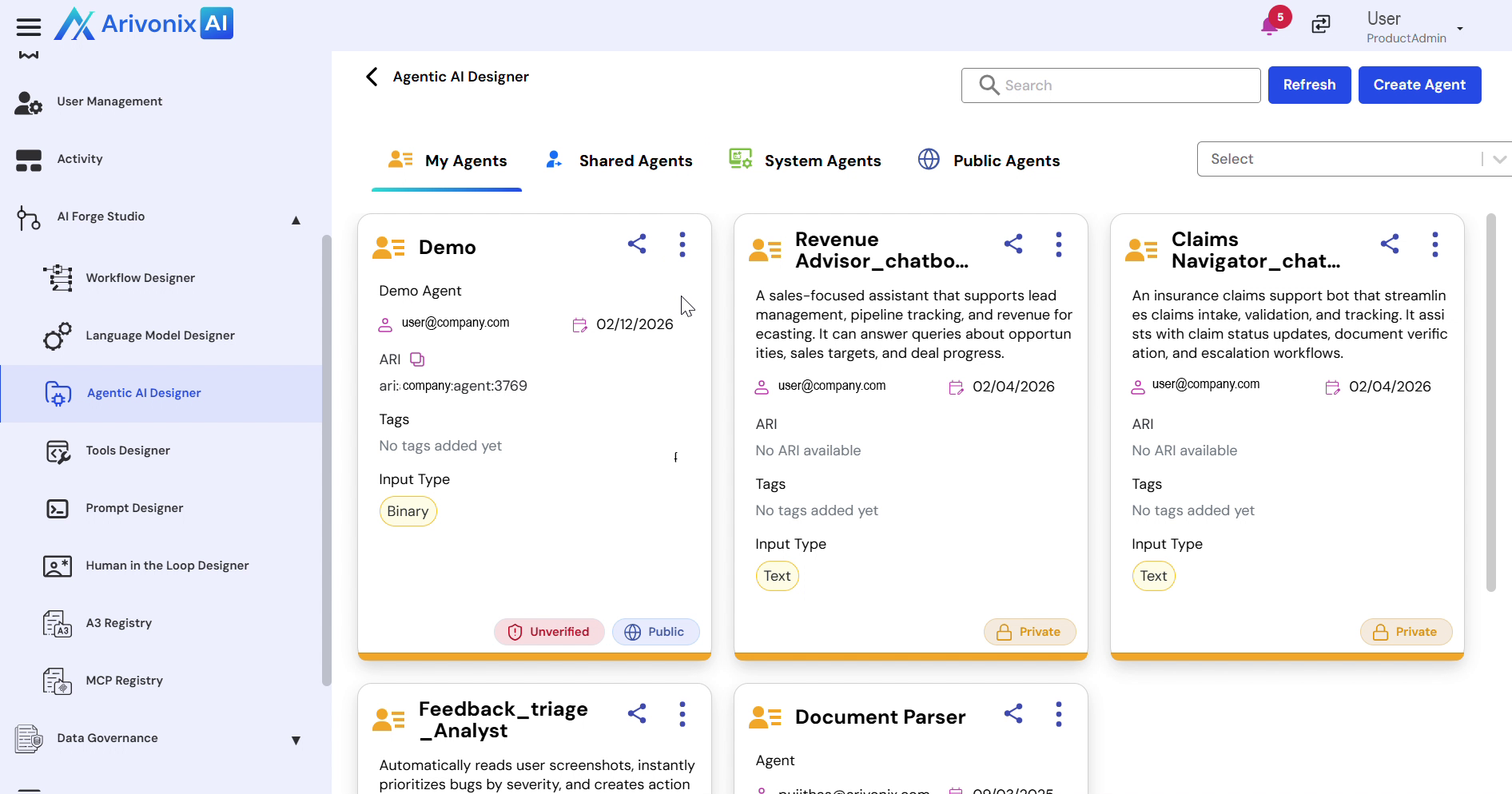
Task: Open the Select filter dropdown
Action: point(1352,159)
